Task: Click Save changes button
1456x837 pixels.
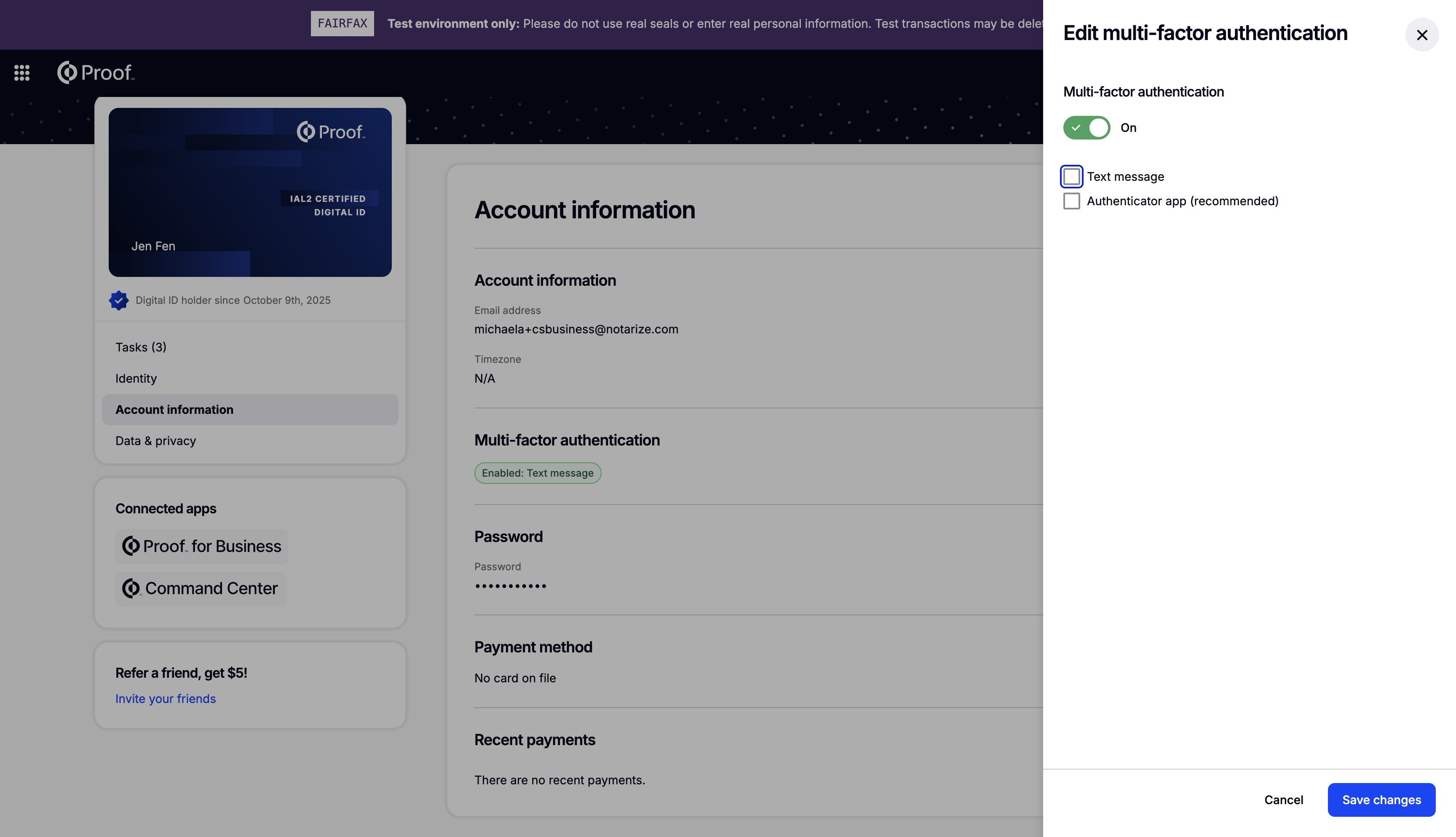Action: click(1381, 799)
